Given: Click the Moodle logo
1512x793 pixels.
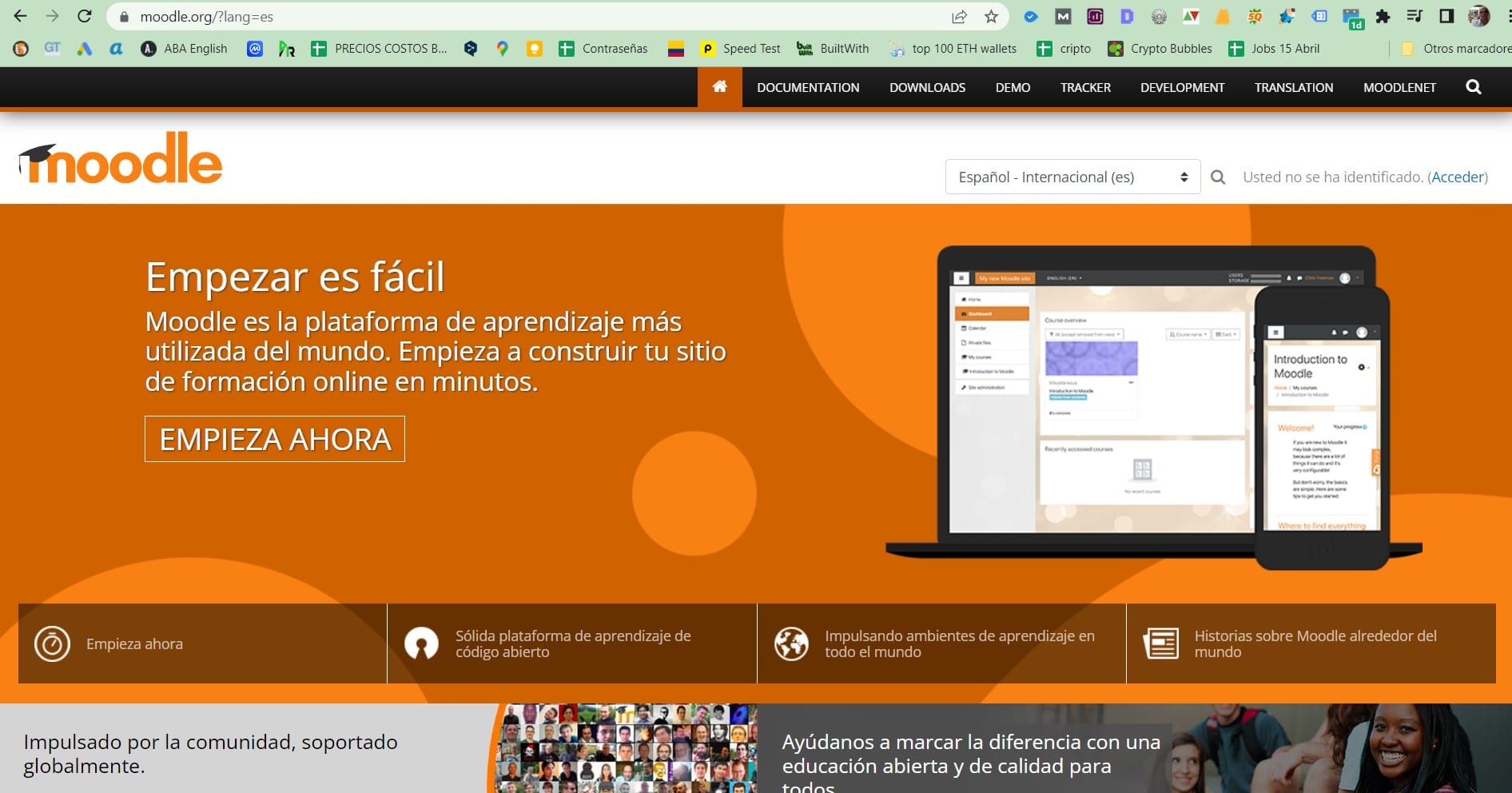Looking at the screenshot, I should 121,158.
